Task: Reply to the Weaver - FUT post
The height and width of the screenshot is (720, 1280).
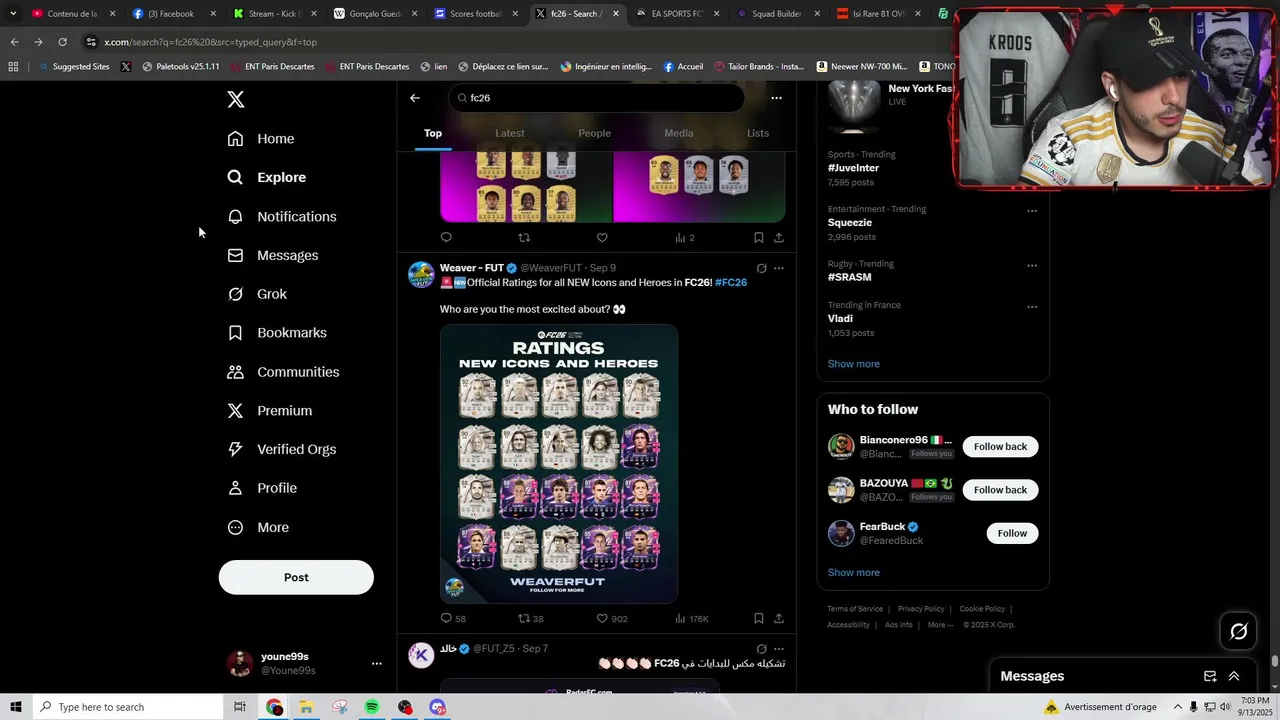Action: (x=446, y=619)
